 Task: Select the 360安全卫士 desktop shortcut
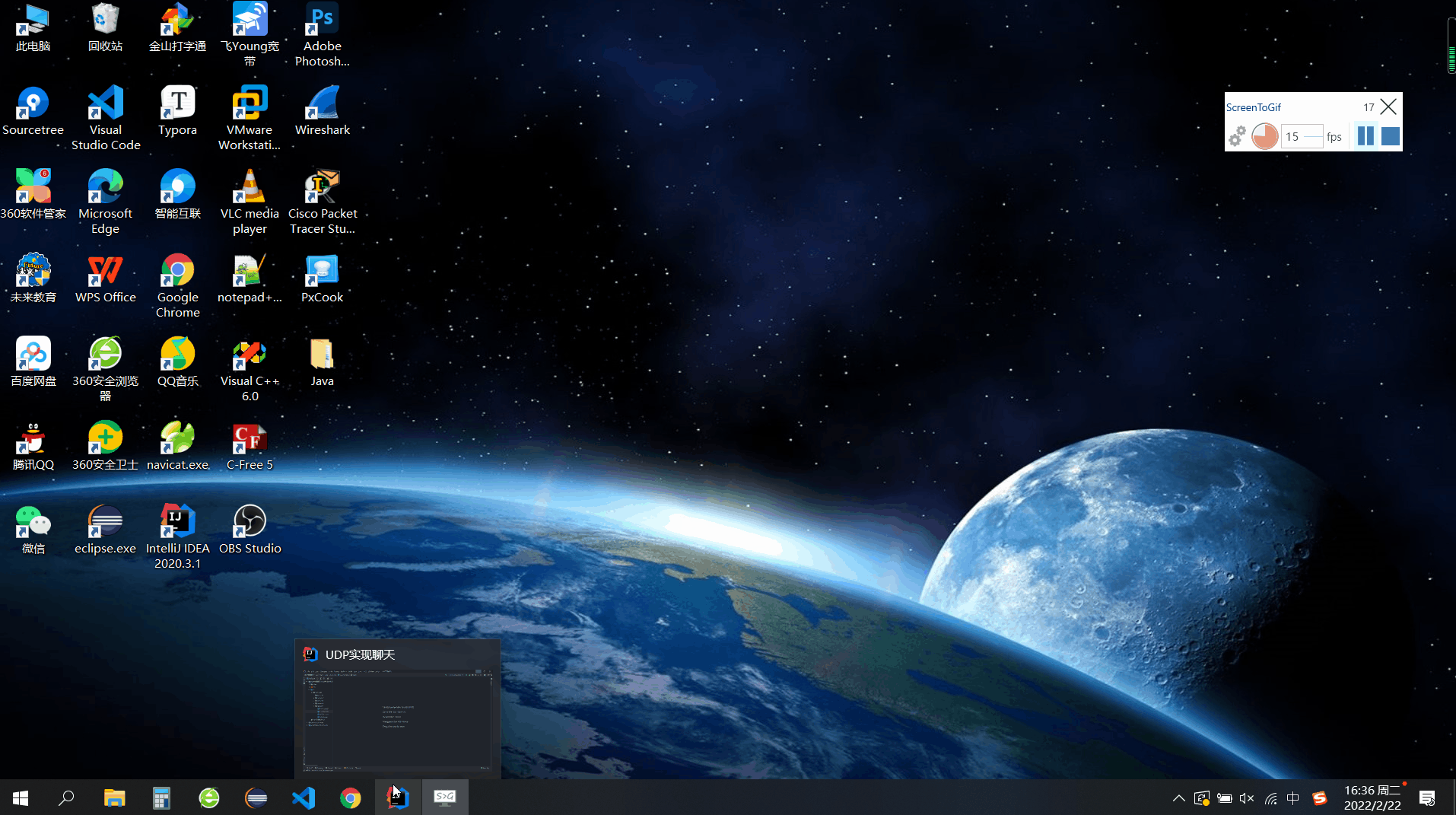[x=105, y=447]
